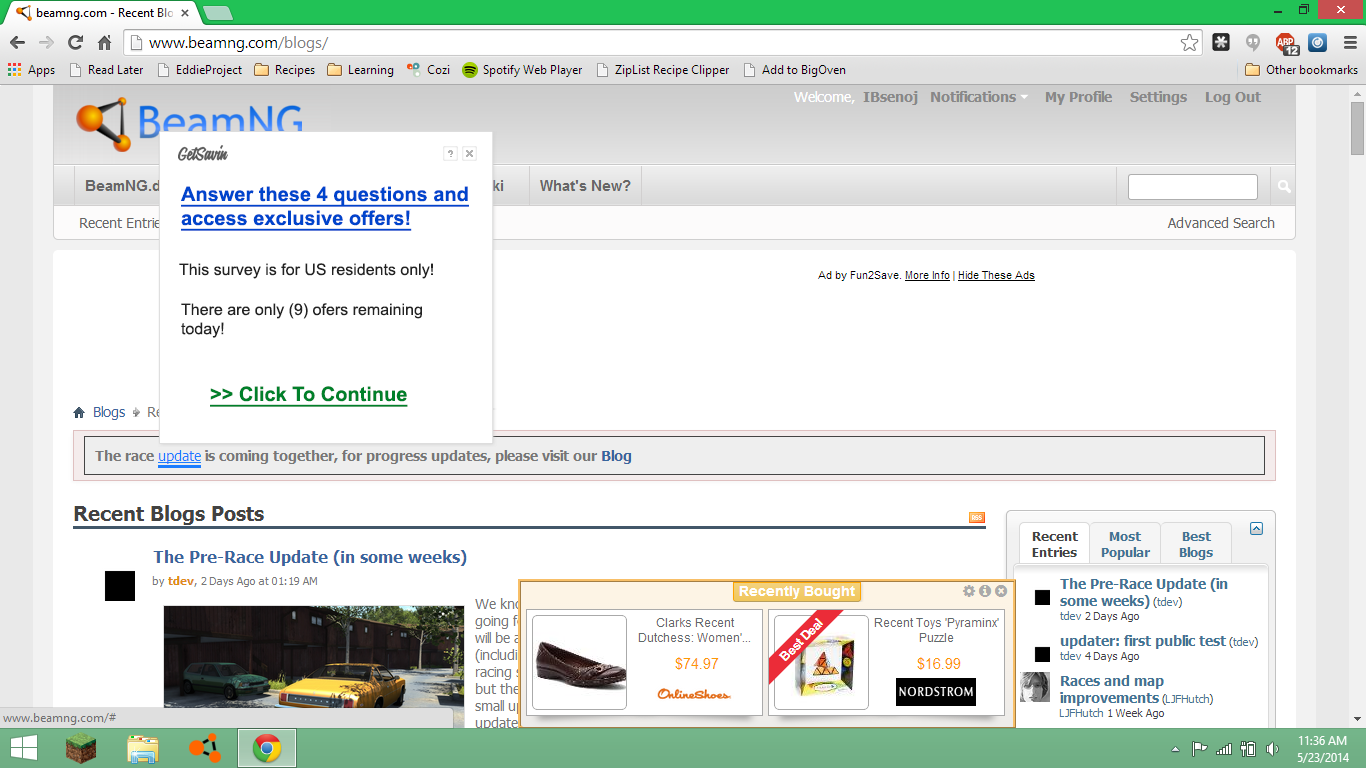Click the 'Answer these 4 questions' ad link
This screenshot has height=768, width=1366.
click(x=325, y=207)
